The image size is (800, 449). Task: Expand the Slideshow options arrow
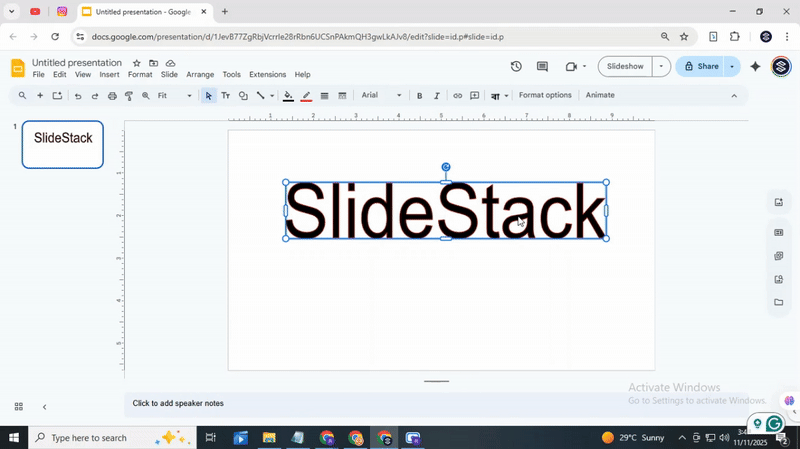pyautogui.click(x=660, y=67)
